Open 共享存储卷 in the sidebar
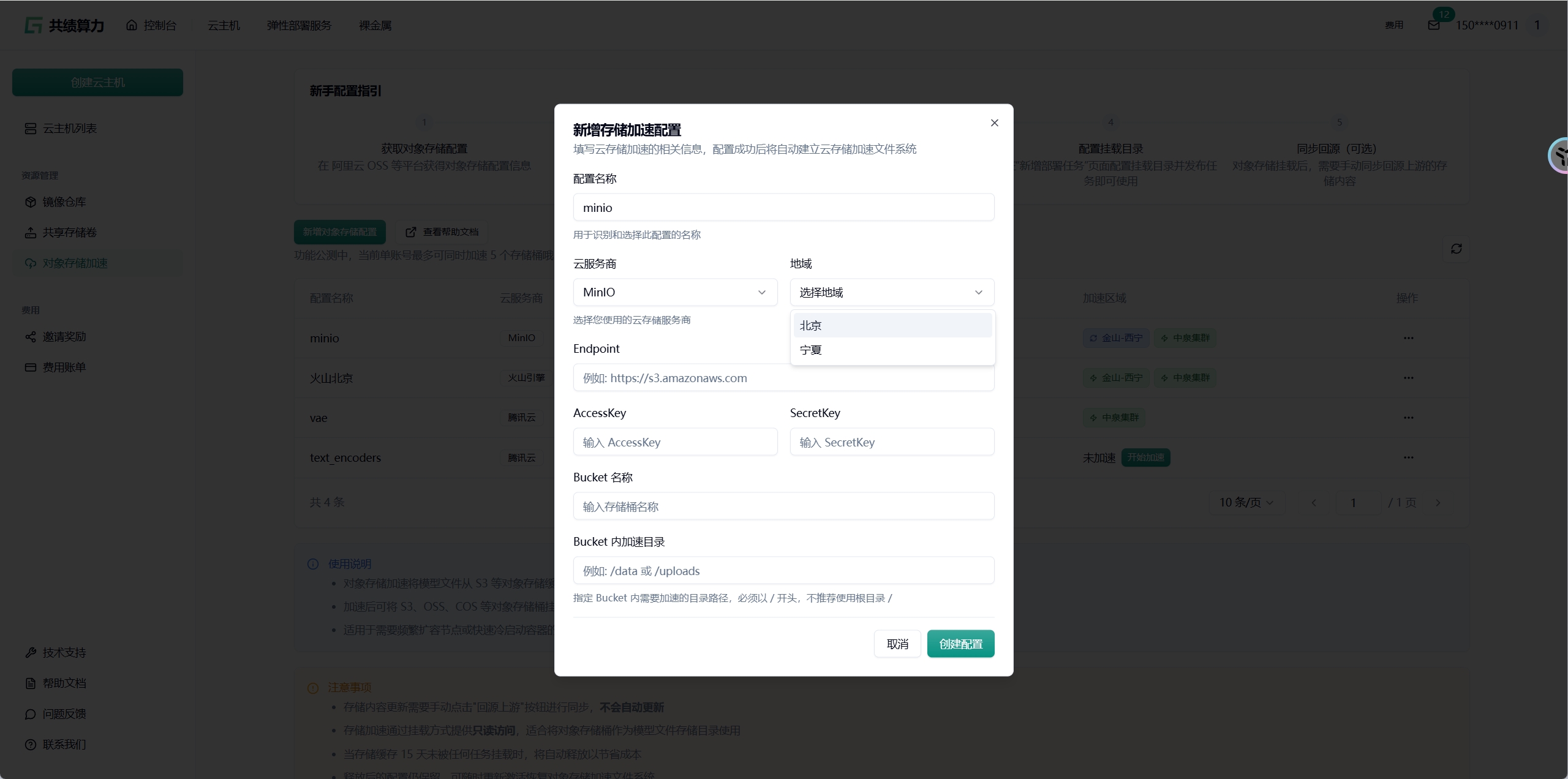The height and width of the screenshot is (779, 1568). click(69, 233)
